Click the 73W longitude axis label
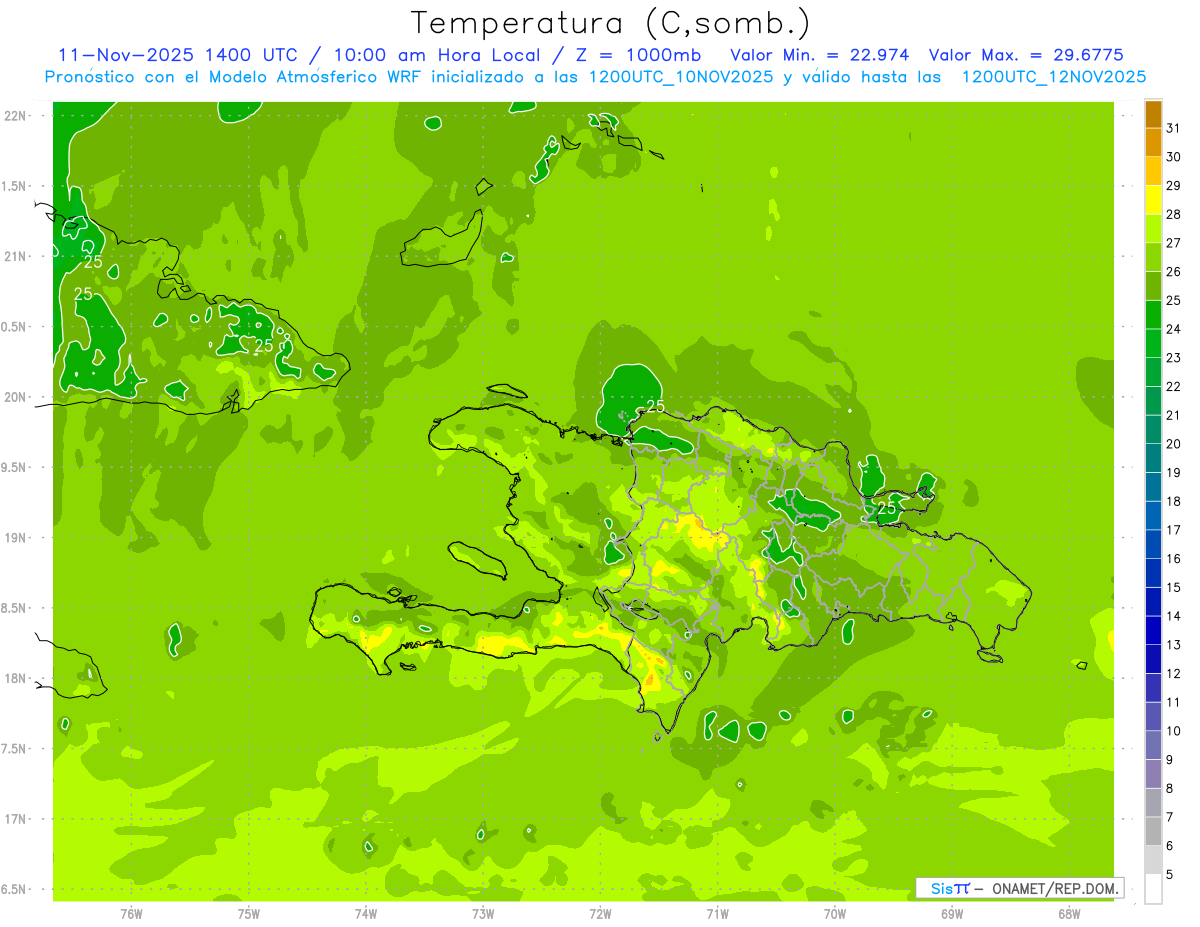Viewport: 1200px width, 927px height. (483, 914)
